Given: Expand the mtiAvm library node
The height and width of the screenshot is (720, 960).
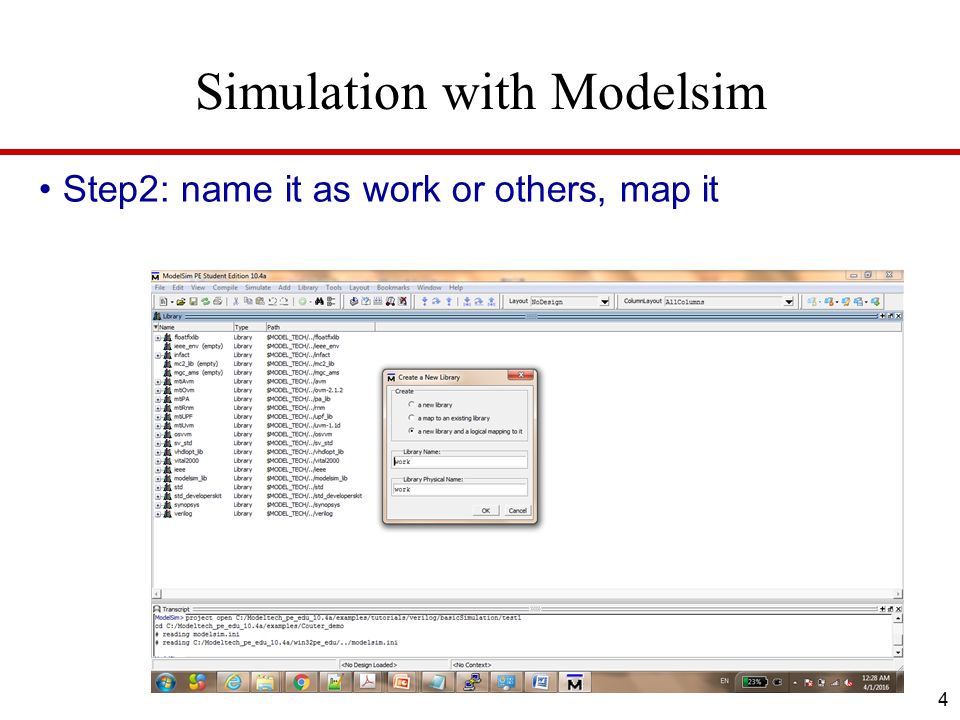Looking at the screenshot, I should click(158, 382).
